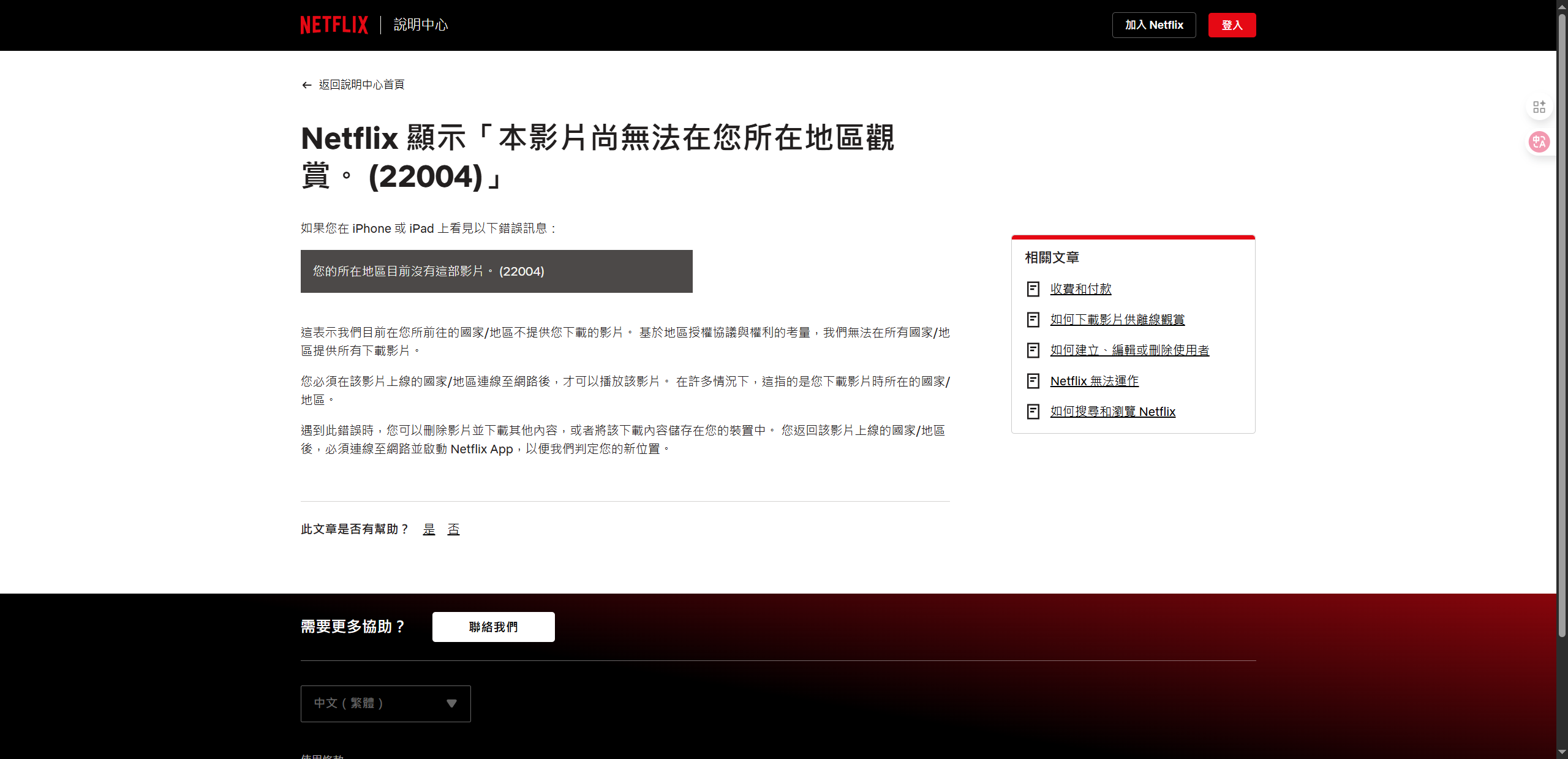Answer 否 to the article helpfulness question

coord(453,529)
